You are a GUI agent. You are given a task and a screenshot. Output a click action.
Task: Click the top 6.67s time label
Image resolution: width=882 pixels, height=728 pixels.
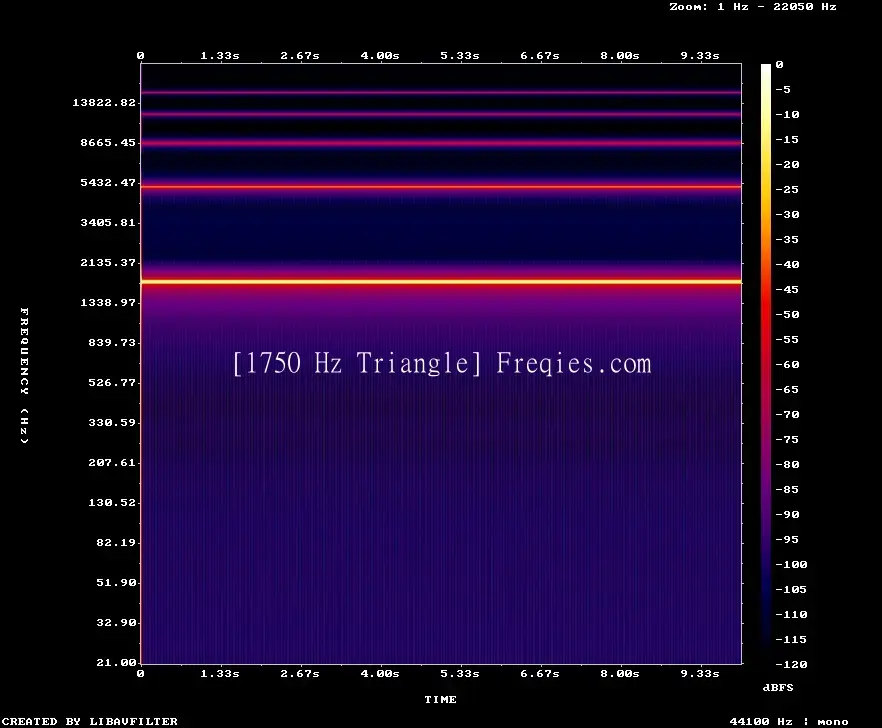coord(540,56)
